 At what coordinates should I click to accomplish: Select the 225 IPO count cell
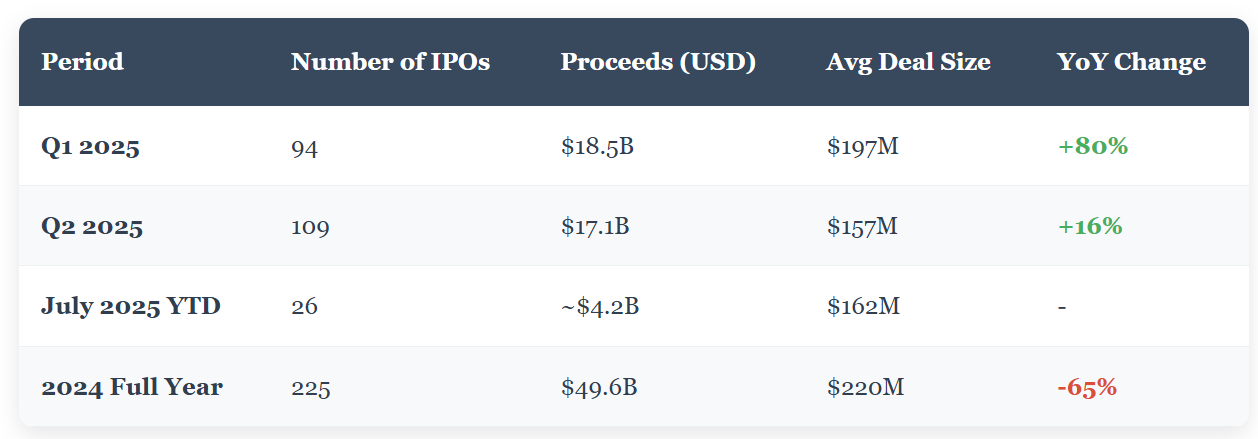310,387
